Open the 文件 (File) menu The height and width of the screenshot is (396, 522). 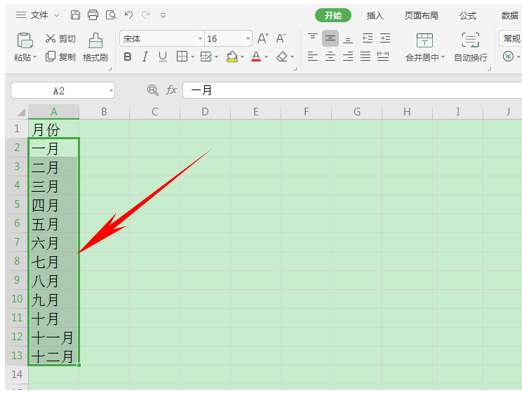pyautogui.click(x=39, y=15)
